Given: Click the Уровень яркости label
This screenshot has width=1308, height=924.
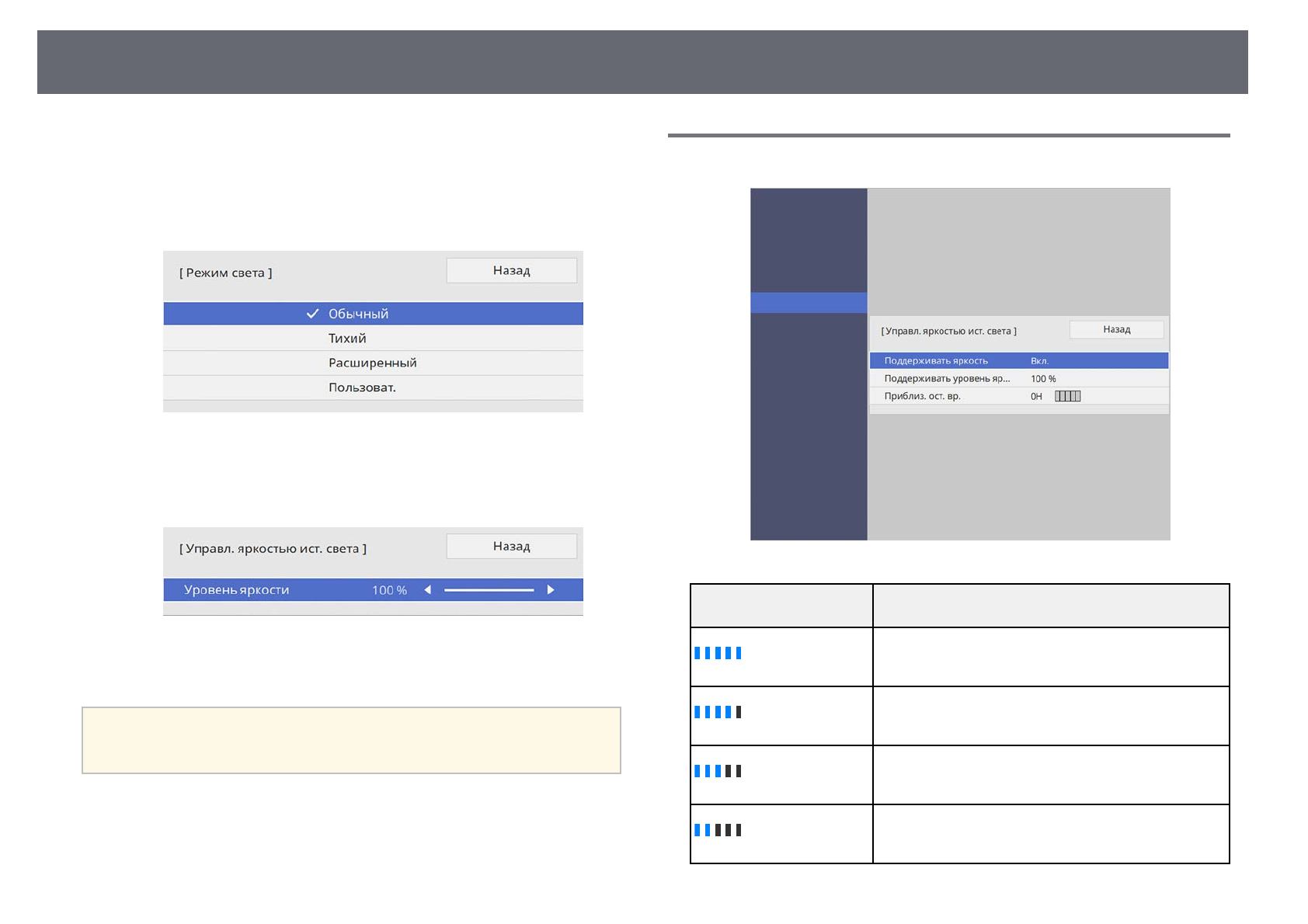Looking at the screenshot, I should [236, 590].
